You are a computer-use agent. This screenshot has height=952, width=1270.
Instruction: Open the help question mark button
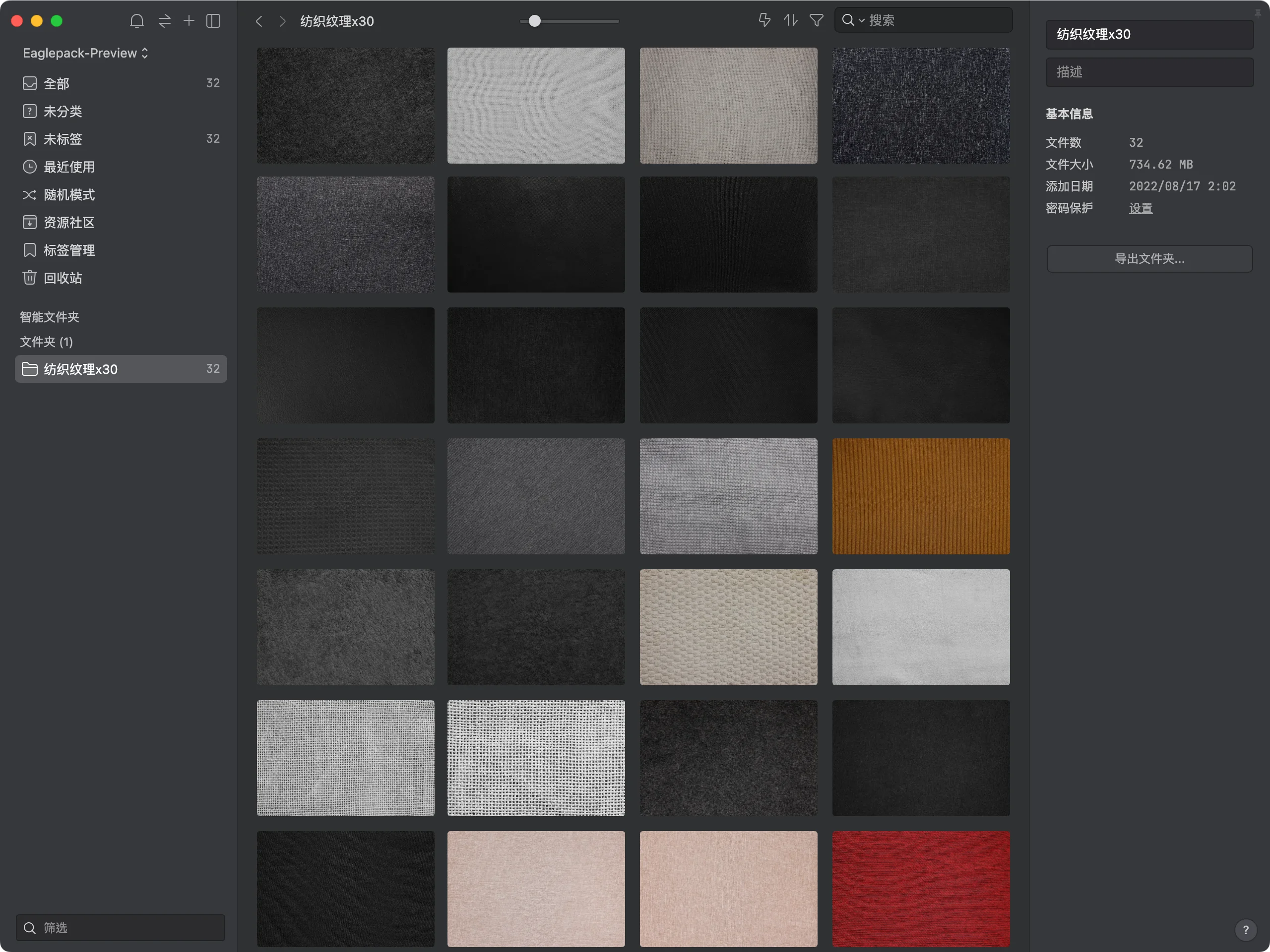[1246, 930]
